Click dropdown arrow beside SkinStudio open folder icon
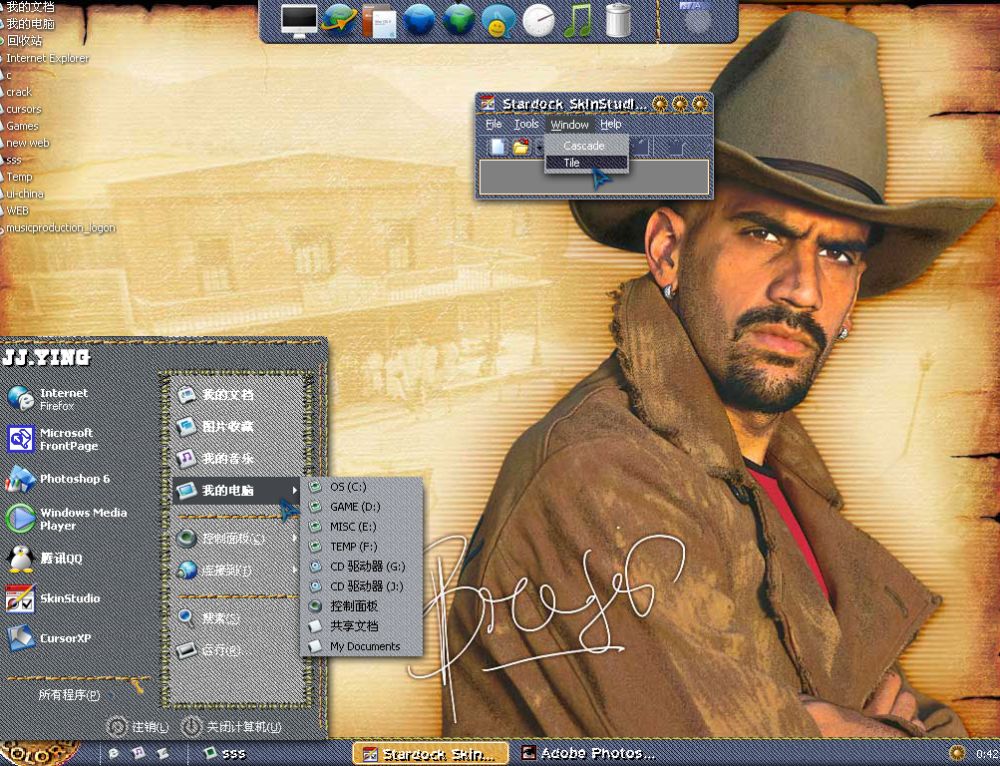1000x766 pixels. click(537, 148)
